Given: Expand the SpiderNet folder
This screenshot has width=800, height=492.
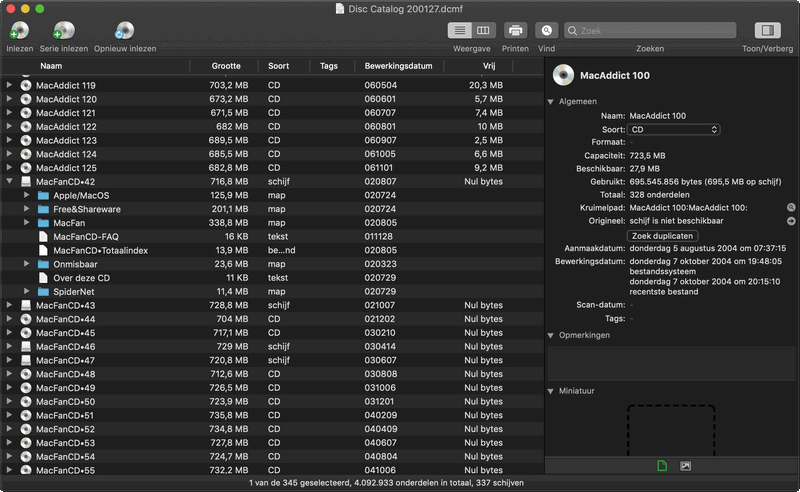Looking at the screenshot, I should click(27, 291).
